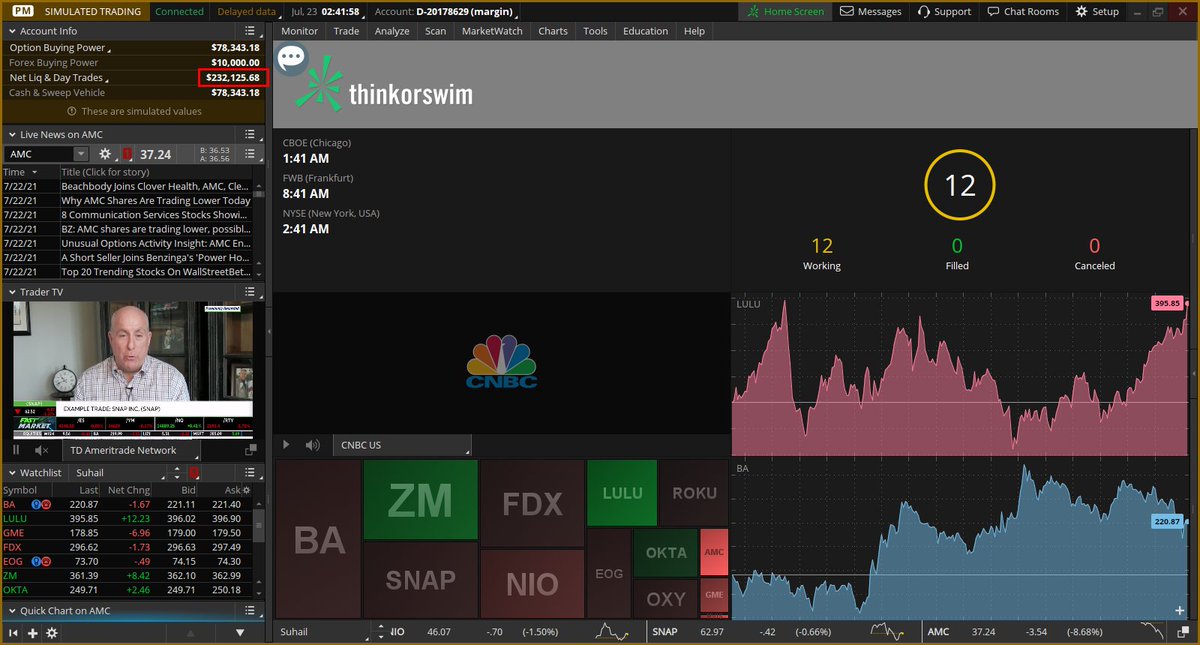Add a gadget with plus icon
Image resolution: width=1200 pixels, height=645 pixels.
click(33, 633)
